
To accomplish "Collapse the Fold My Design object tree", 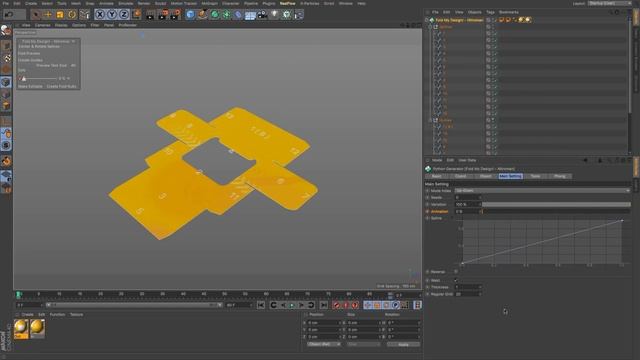I will 427,20.
